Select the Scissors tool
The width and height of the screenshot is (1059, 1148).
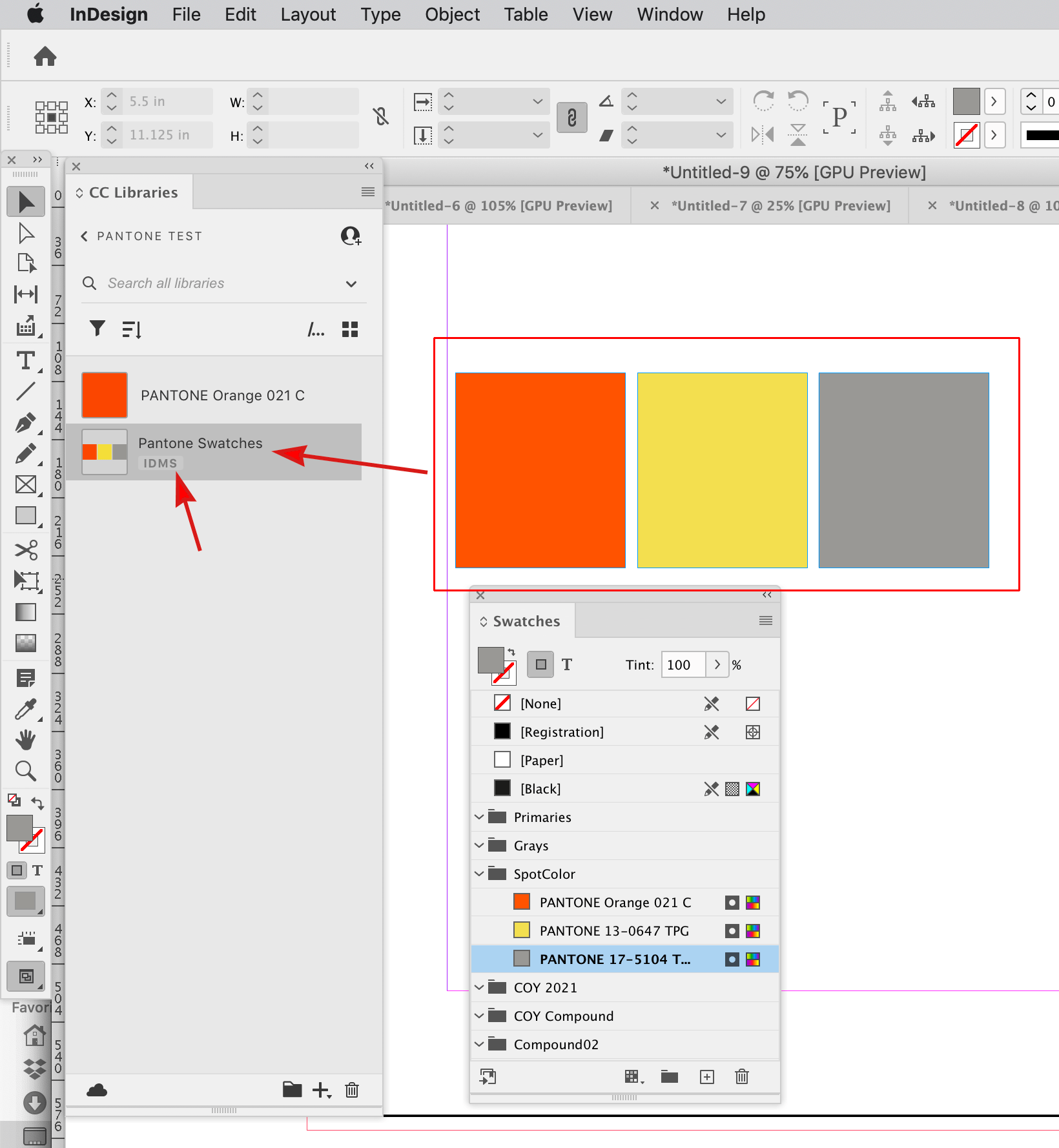pos(26,549)
